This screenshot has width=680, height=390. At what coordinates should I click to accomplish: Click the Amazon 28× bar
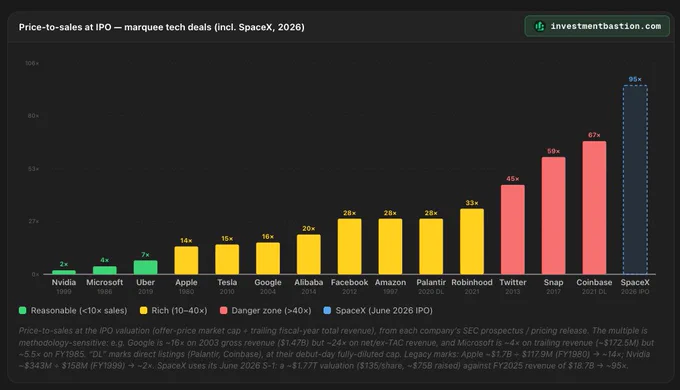coord(390,246)
